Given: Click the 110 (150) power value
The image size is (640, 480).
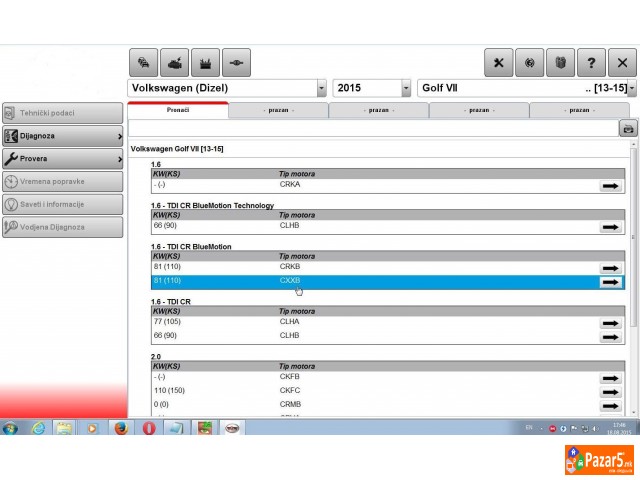Looking at the screenshot, I should coord(169,391).
